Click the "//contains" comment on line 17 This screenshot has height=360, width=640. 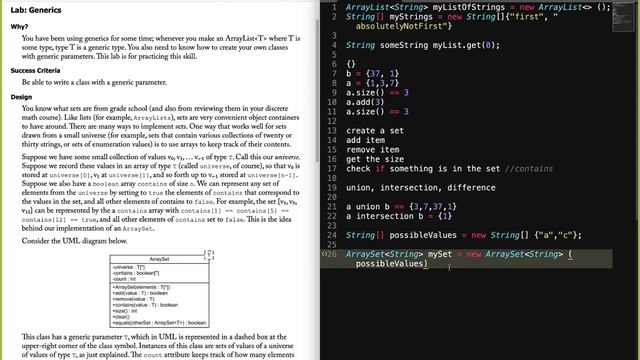point(529,169)
